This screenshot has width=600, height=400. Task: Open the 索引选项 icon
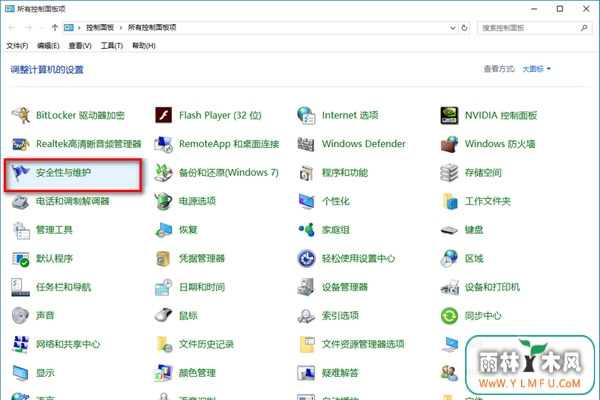(x=306, y=316)
